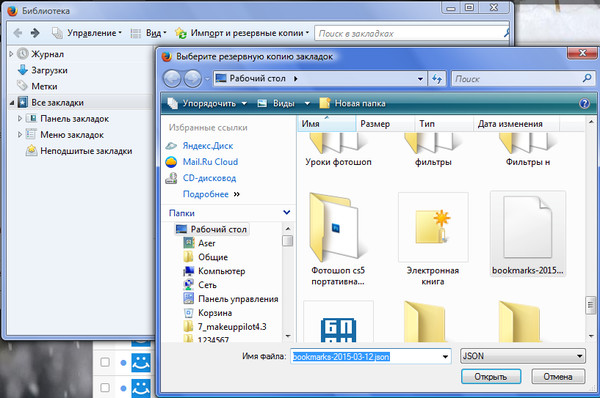Image resolution: width=600 pixels, height=398 pixels.
Task: Select Журнал clock icon in Library
Action: pos(23,54)
